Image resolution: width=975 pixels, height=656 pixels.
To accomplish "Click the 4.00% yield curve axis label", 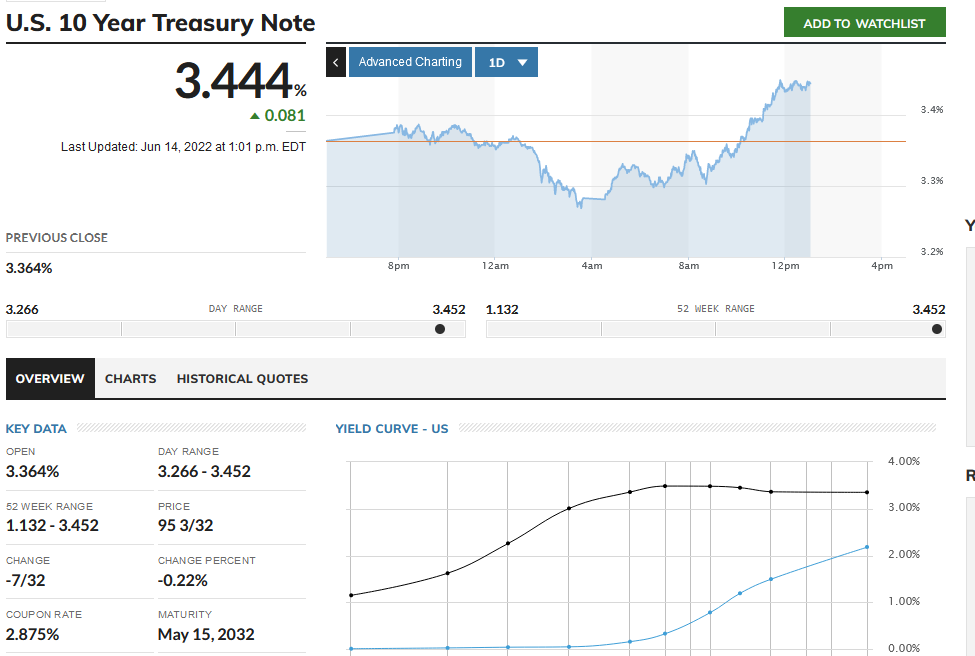I will [903, 461].
